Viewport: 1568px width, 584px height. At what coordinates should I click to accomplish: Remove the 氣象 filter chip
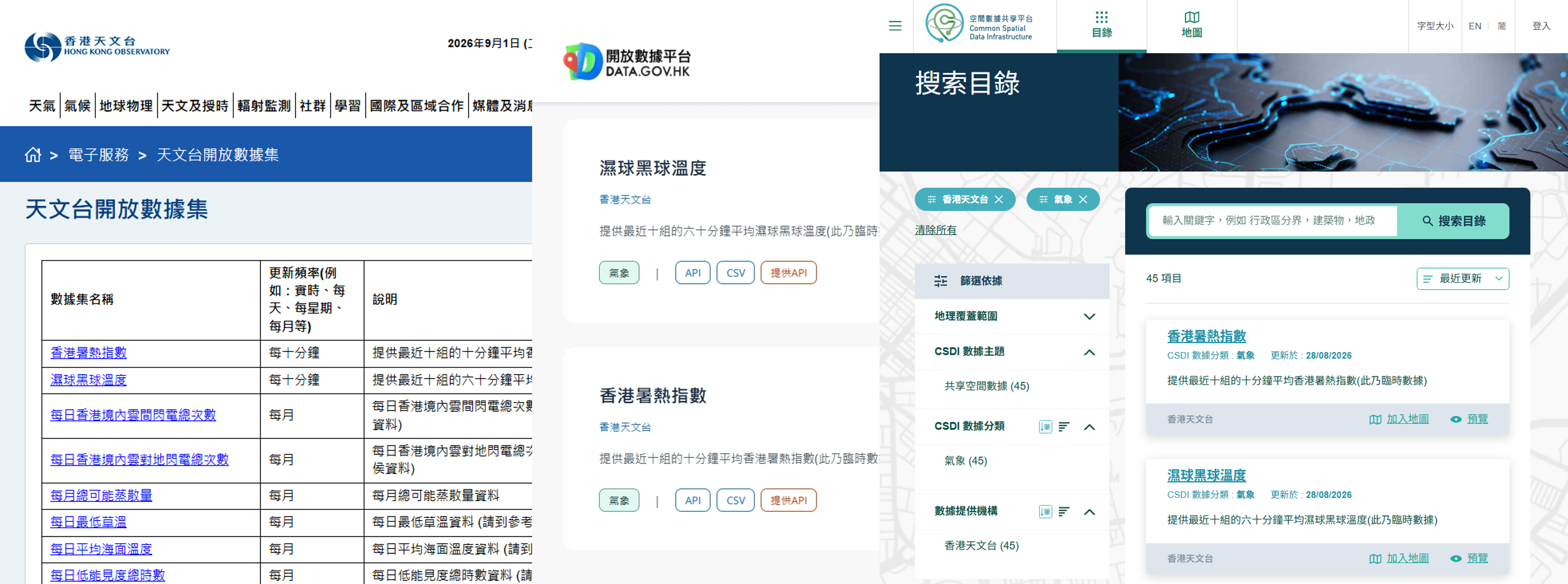click(x=1083, y=199)
